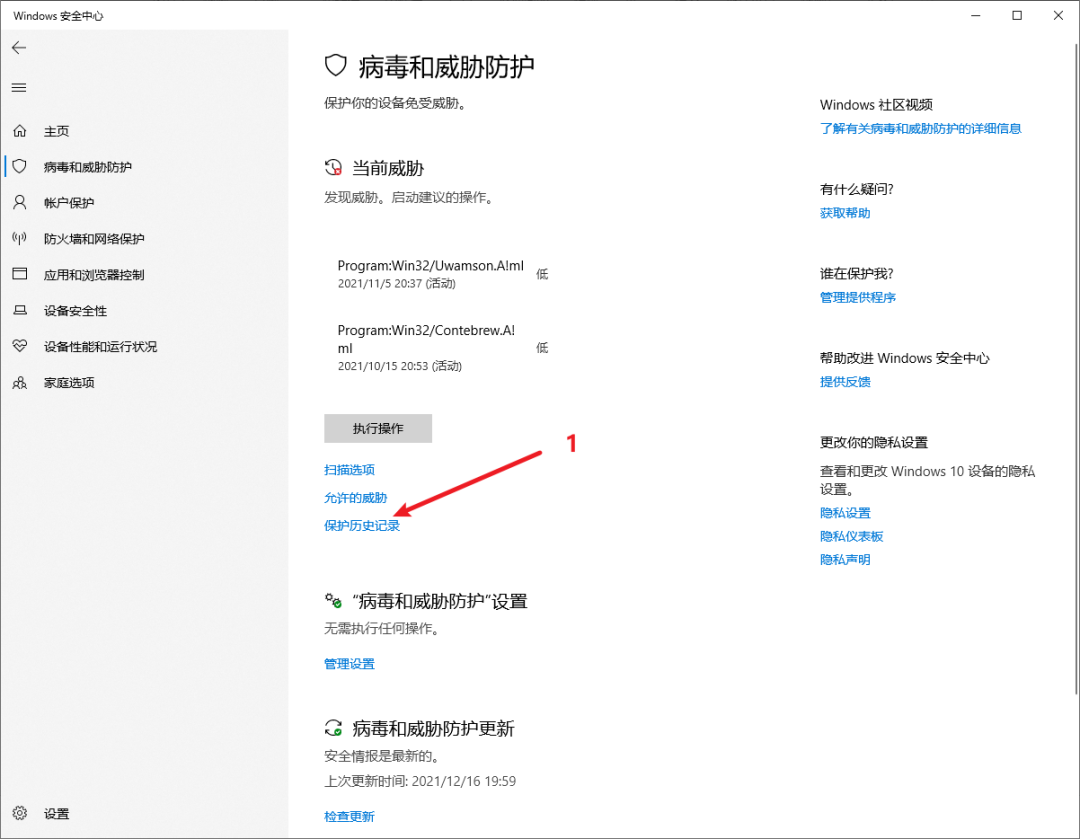Open 管理设置 under 病毒和威胁防护 设置
The height and width of the screenshot is (839, 1080).
[349, 663]
